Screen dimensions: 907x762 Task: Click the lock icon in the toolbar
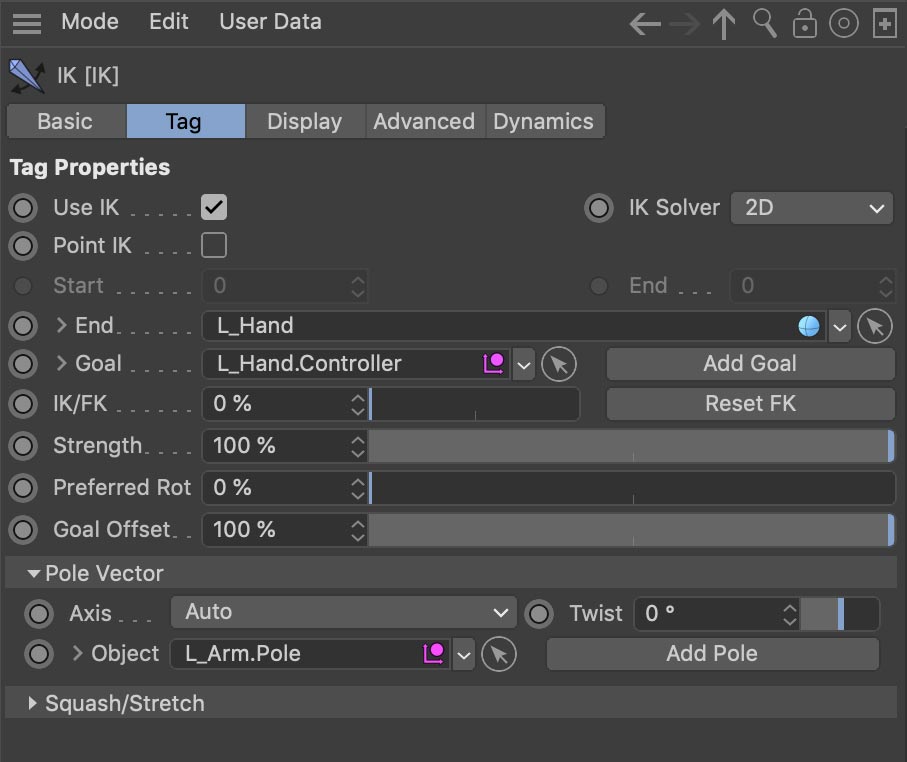point(804,23)
